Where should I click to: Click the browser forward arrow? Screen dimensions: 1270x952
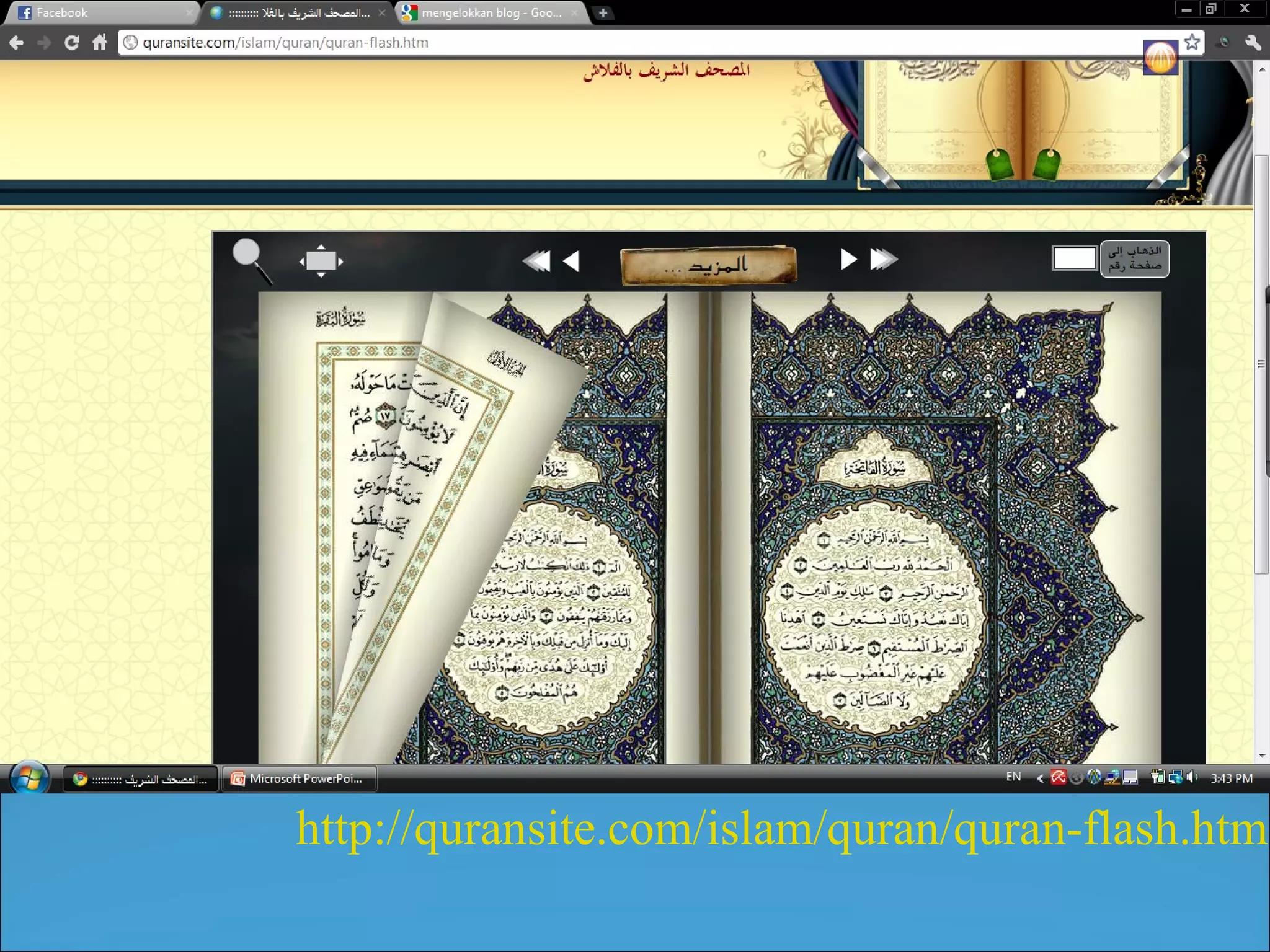click(44, 43)
